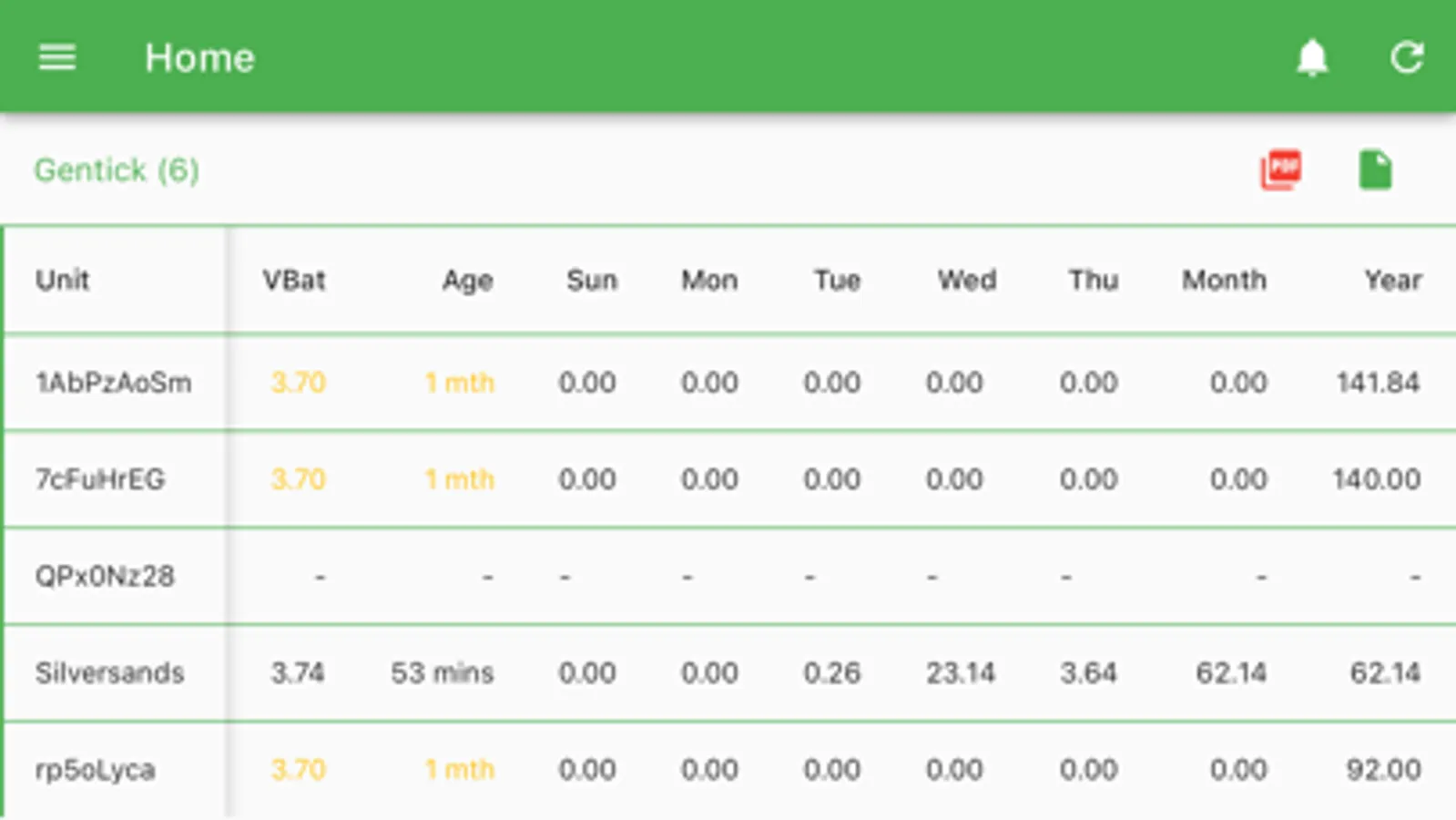Screen dimensions: 1456x820
Task: Export Gentick data via green file icon
Action: click(x=1375, y=169)
